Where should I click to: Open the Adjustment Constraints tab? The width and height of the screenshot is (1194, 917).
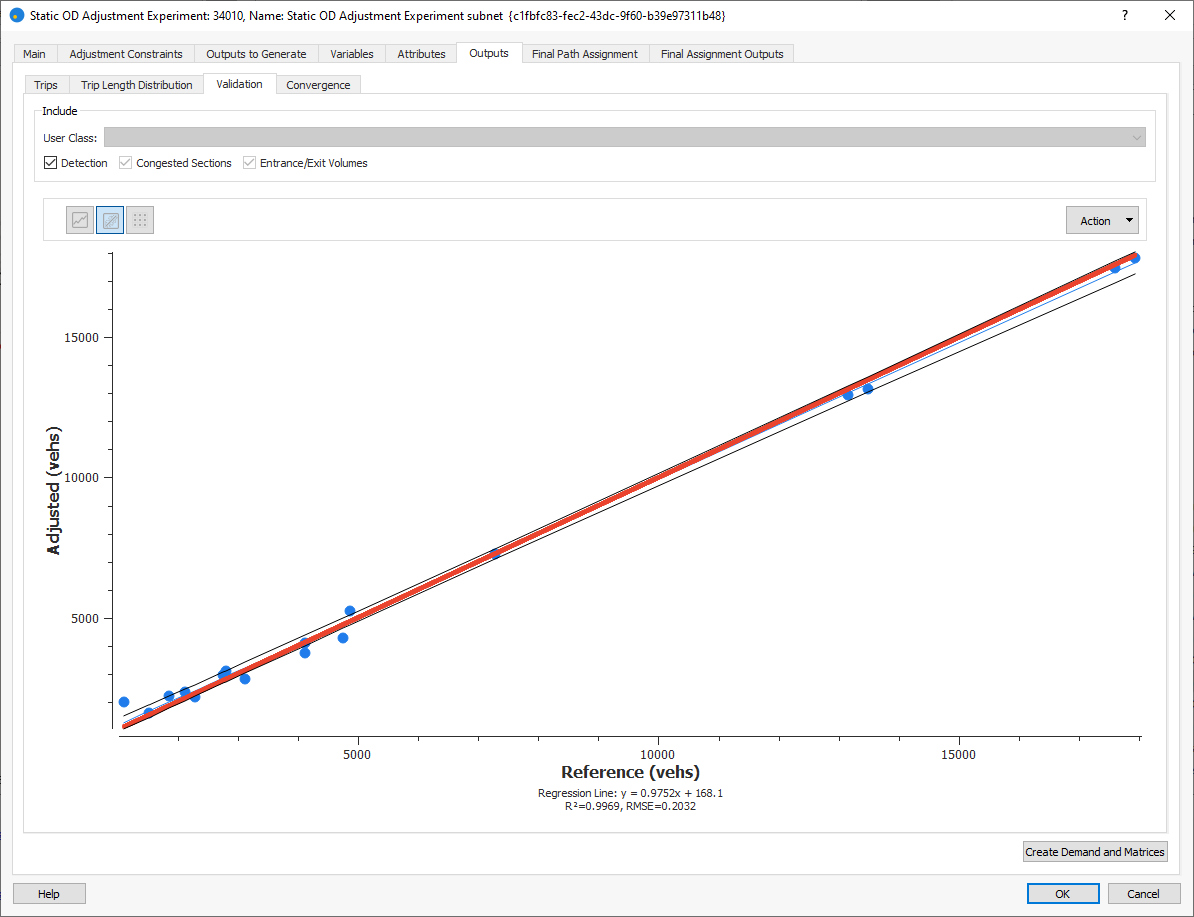point(126,54)
